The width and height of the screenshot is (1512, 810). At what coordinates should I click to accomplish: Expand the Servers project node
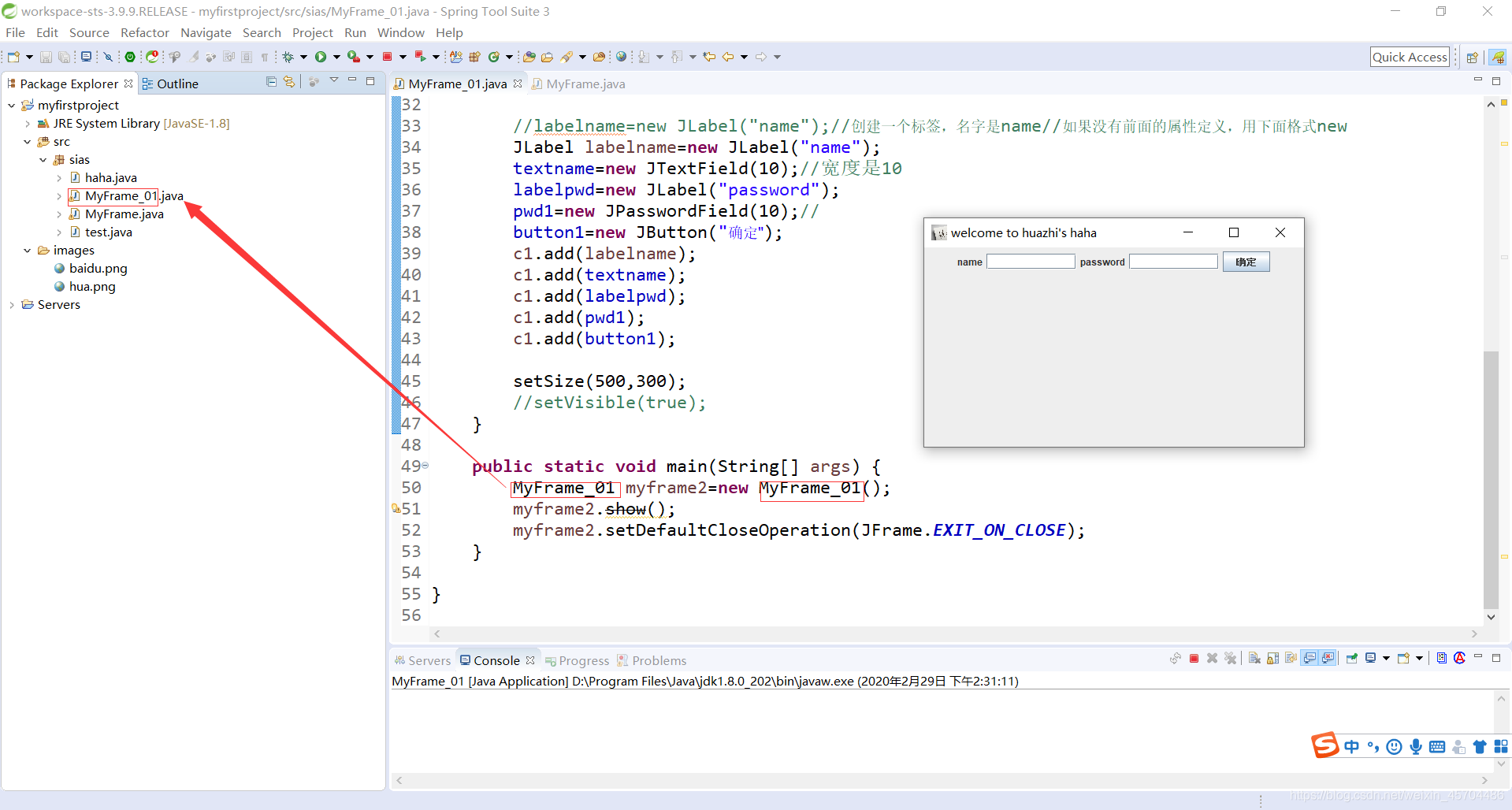(11, 305)
